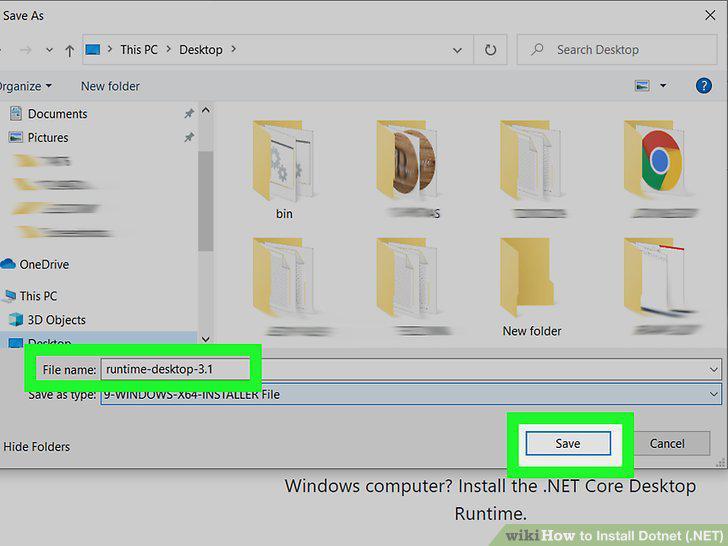
Task: Select Documents in the navigation pane
Action: pyautogui.click(x=58, y=114)
